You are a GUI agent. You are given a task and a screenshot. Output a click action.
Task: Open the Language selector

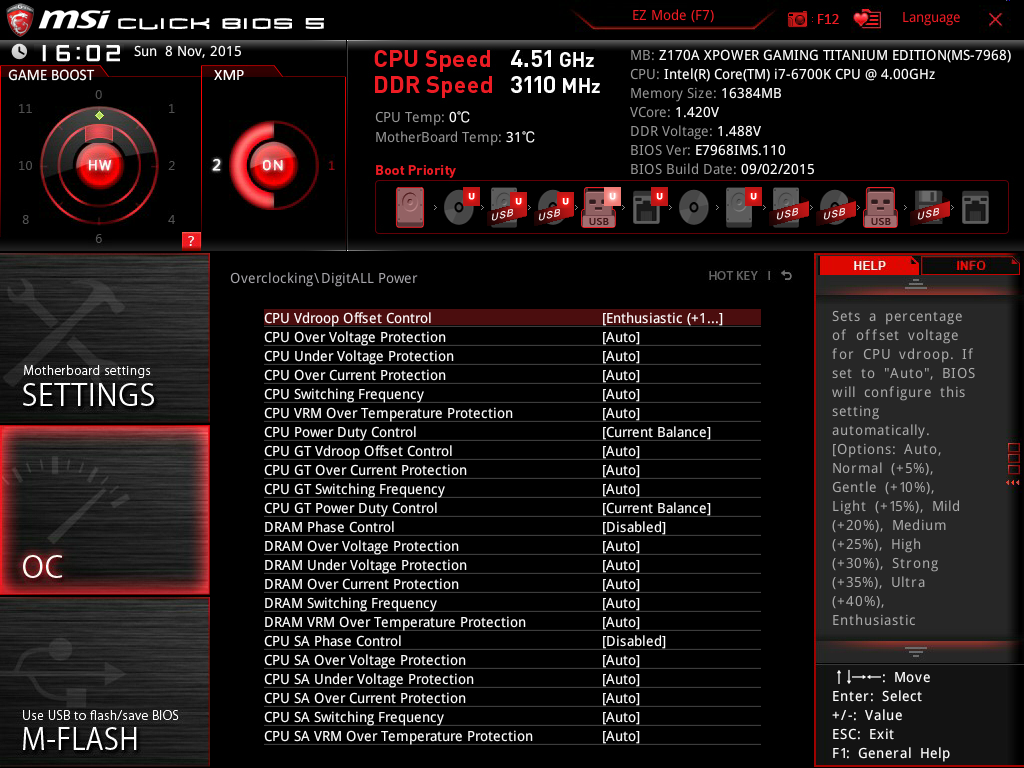click(x=931, y=18)
